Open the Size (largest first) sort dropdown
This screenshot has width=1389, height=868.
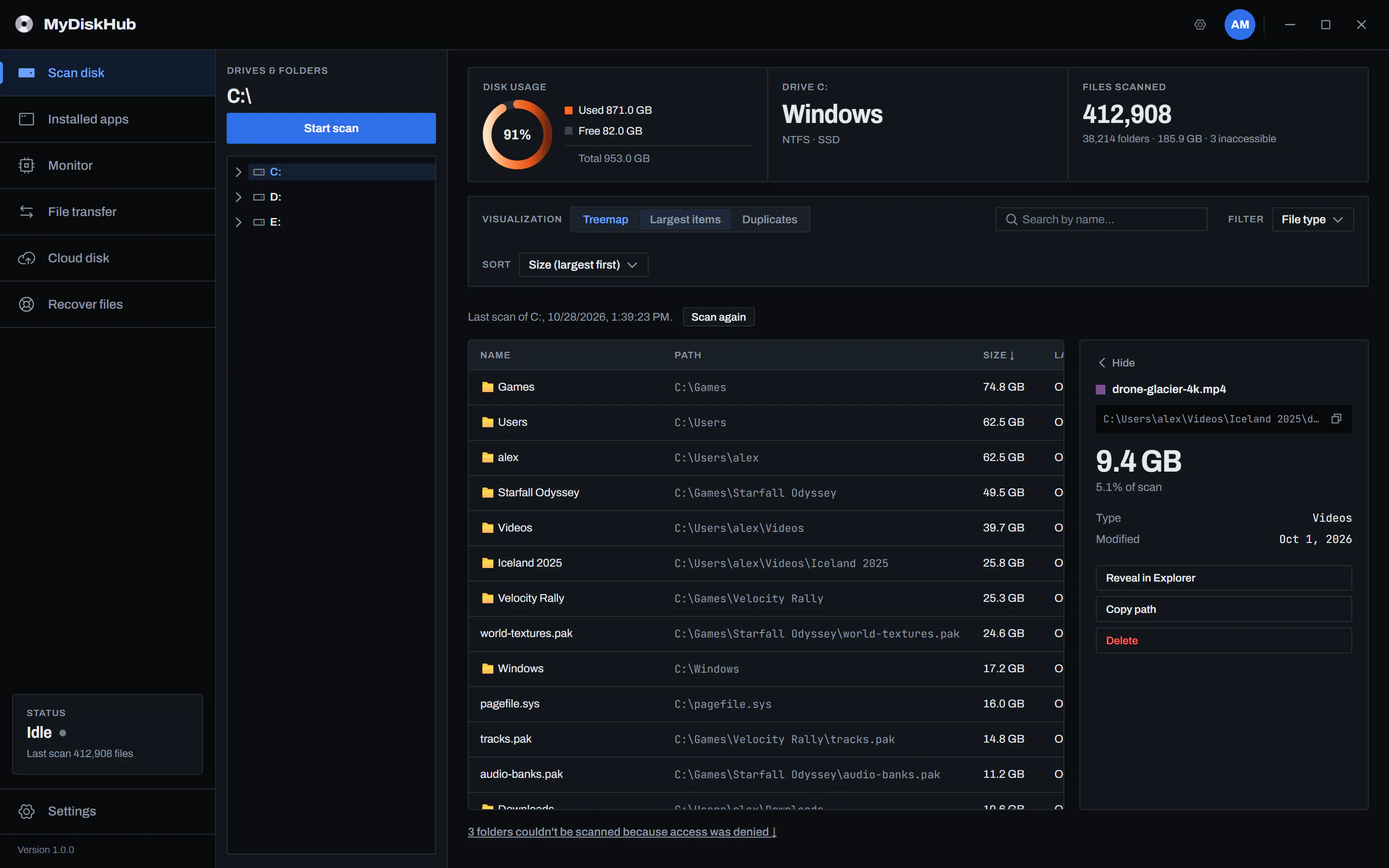583,265
